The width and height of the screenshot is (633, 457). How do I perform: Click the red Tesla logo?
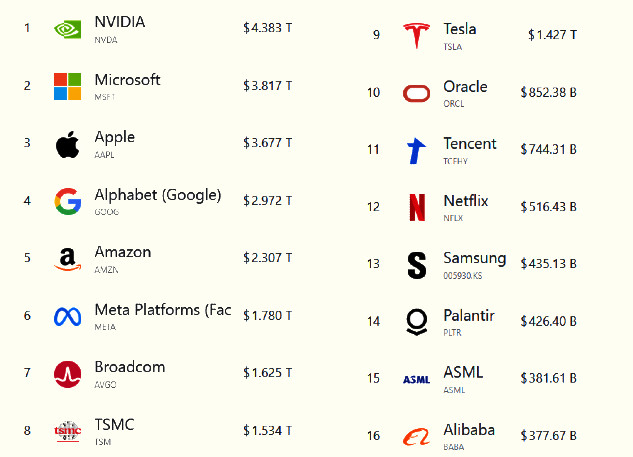point(416,36)
